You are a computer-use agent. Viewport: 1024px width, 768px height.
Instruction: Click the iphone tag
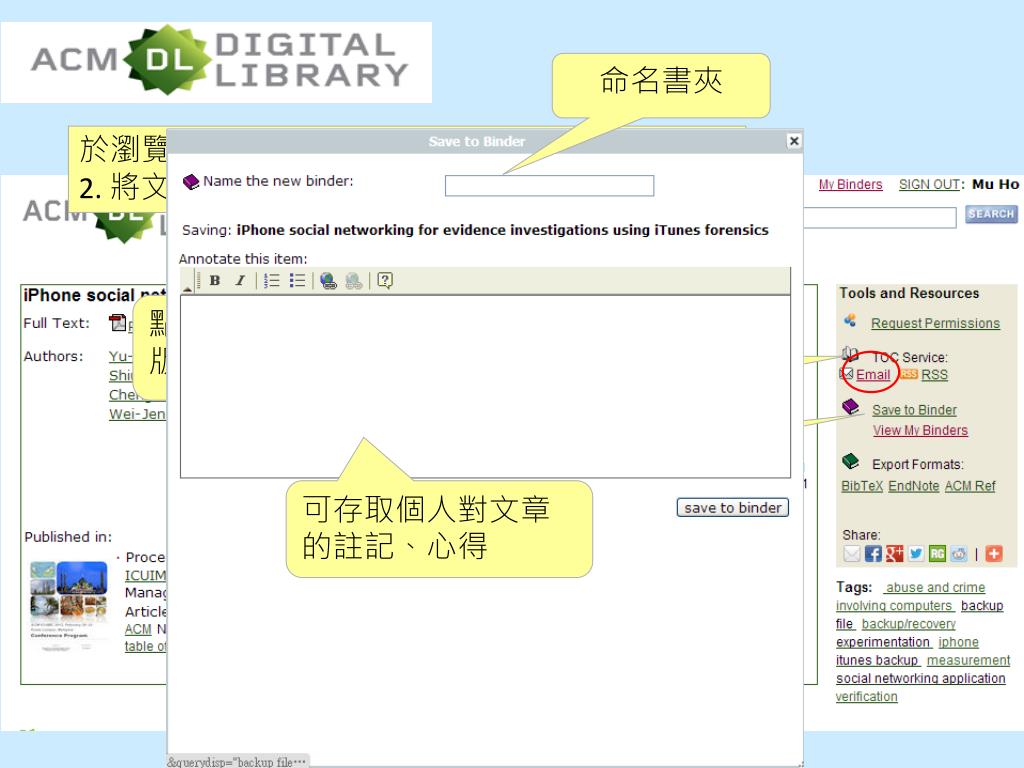[959, 643]
